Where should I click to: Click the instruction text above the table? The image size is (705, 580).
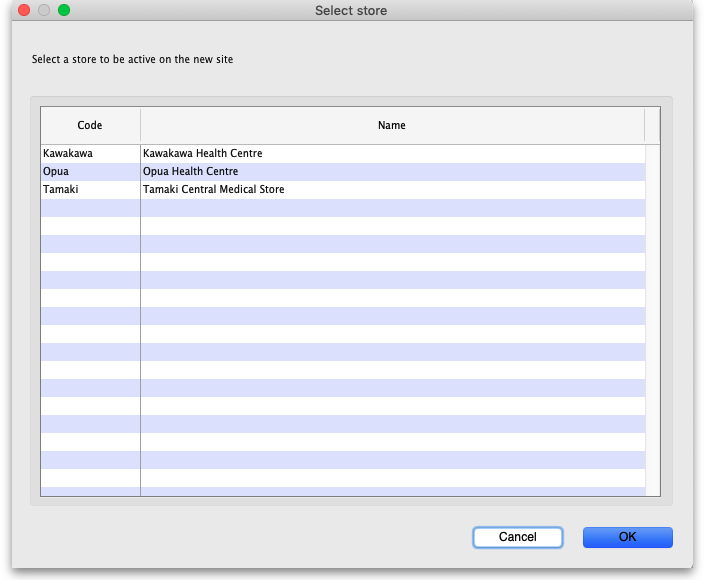[133, 60]
